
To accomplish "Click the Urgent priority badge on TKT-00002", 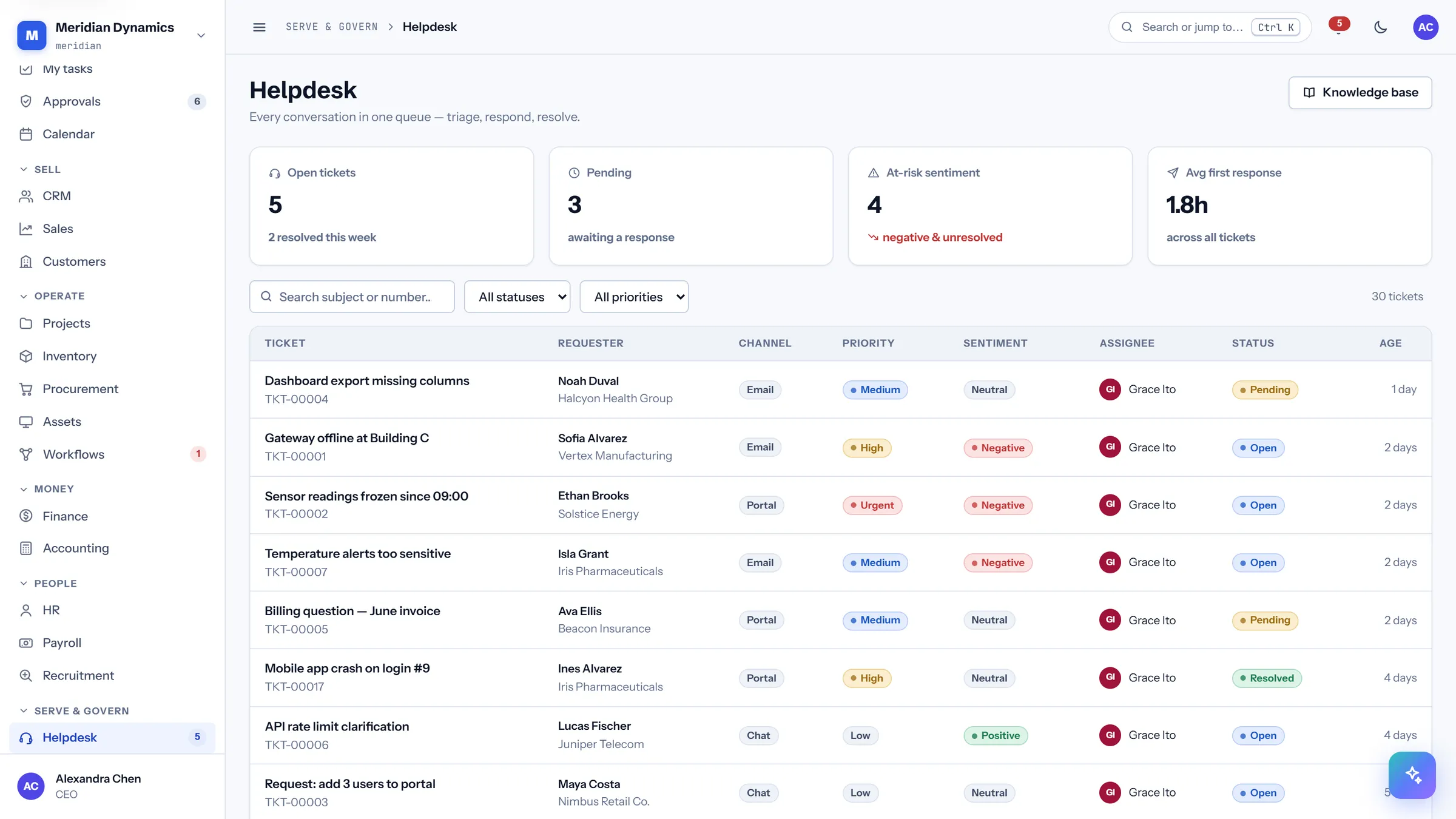I will [872, 505].
